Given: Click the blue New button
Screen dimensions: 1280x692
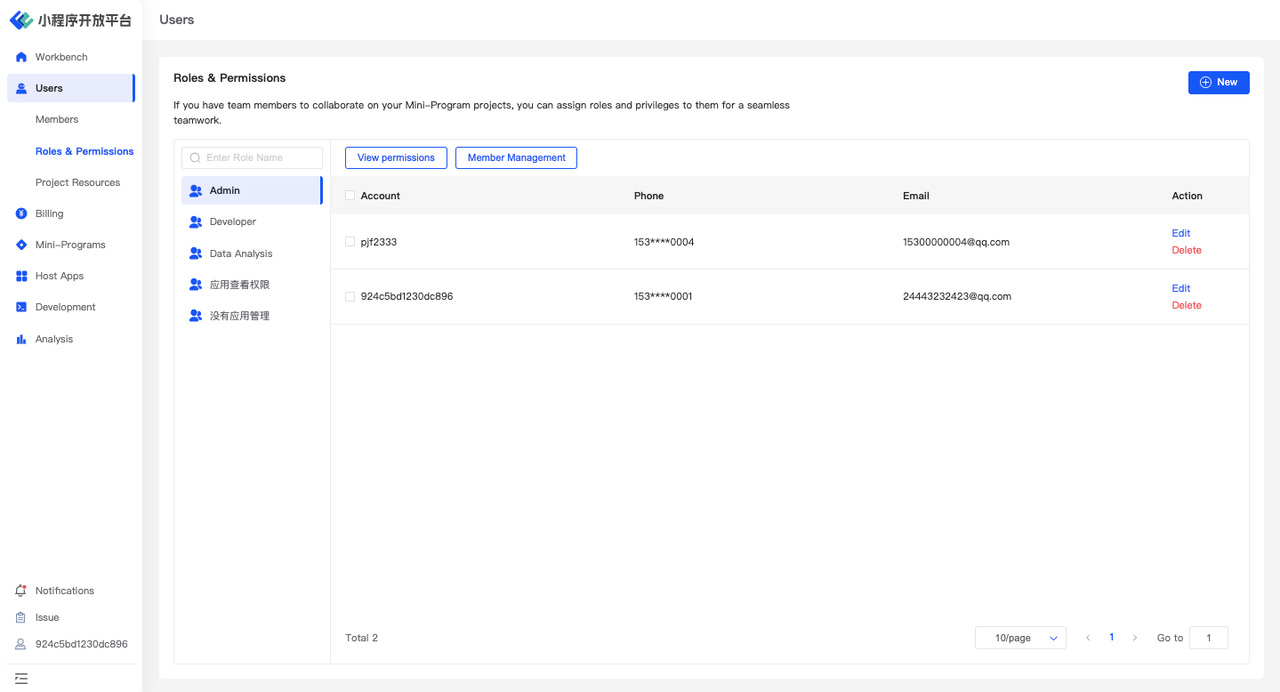Looking at the screenshot, I should click(1218, 82).
